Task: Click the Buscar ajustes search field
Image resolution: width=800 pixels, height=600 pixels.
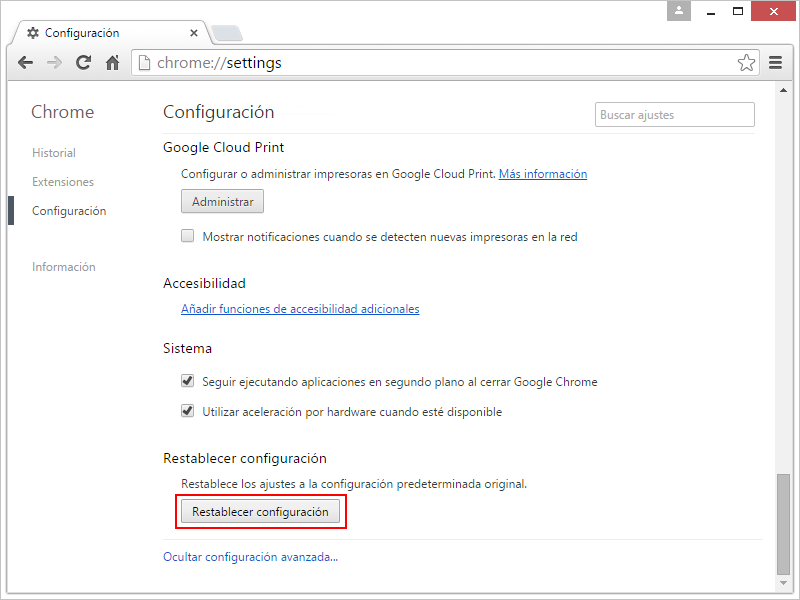Action: (675, 114)
